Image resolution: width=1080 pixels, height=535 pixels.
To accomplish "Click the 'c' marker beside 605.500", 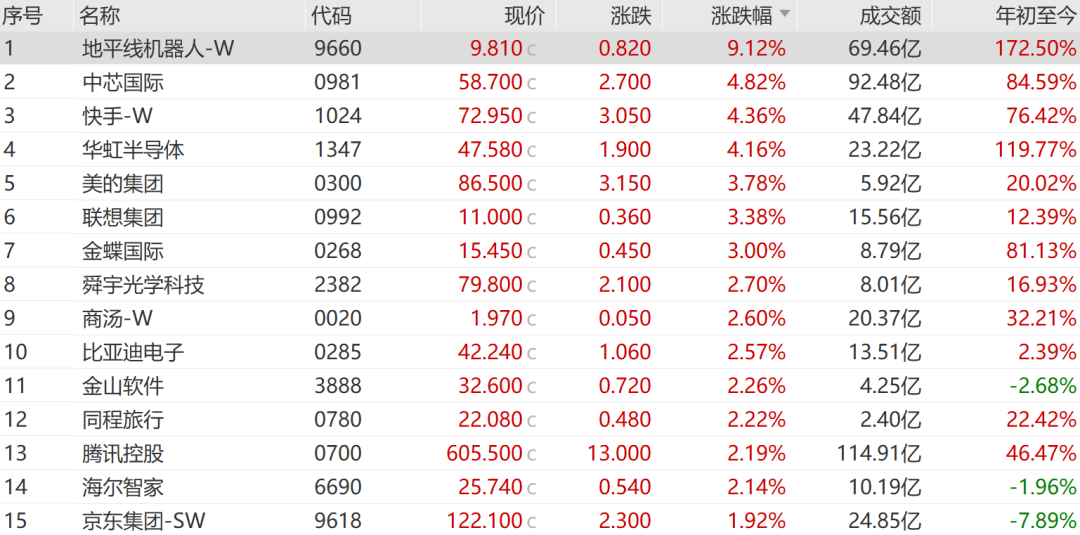I will [x=531, y=454].
